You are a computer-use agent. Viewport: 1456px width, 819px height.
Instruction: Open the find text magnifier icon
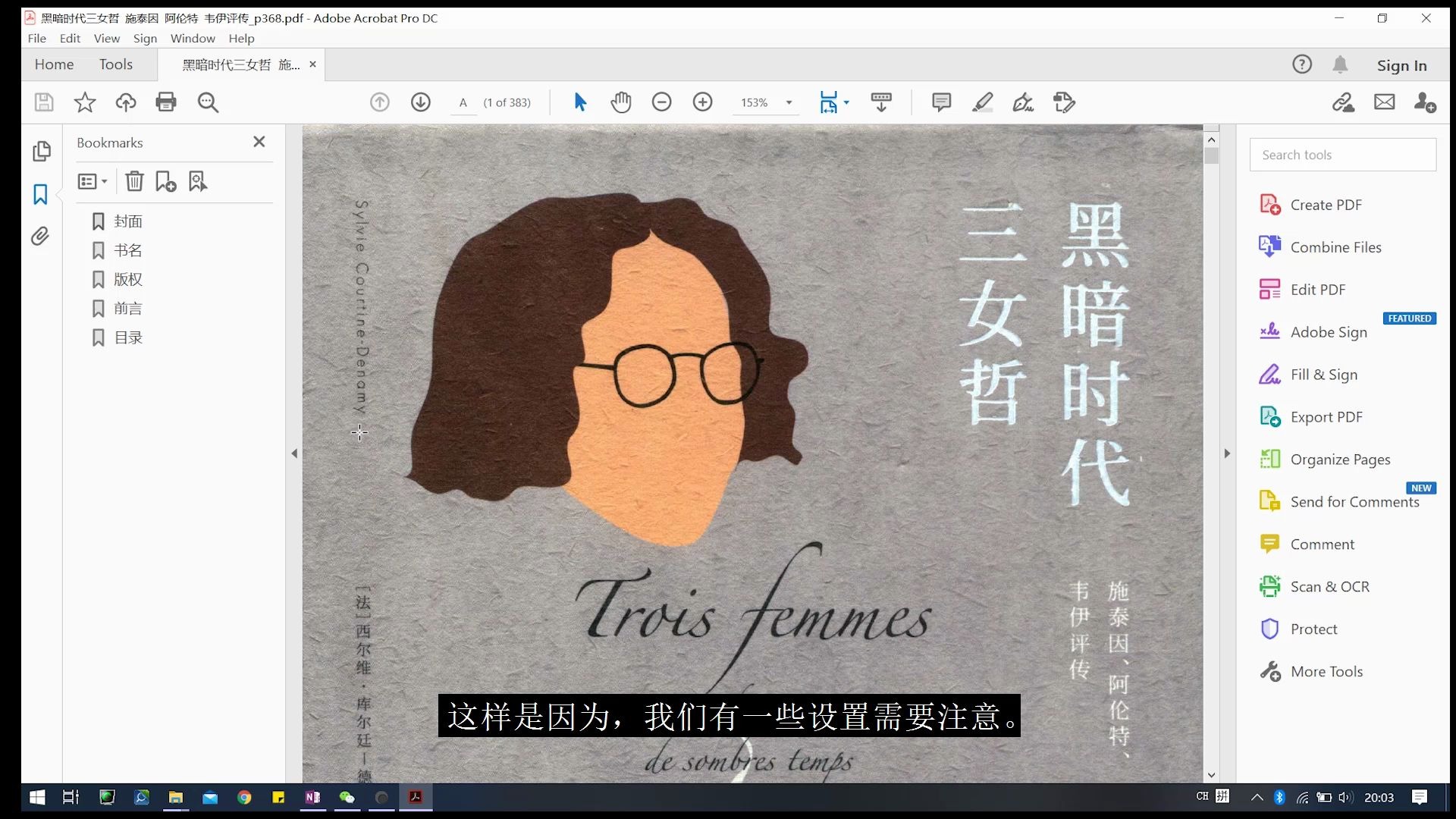208,102
